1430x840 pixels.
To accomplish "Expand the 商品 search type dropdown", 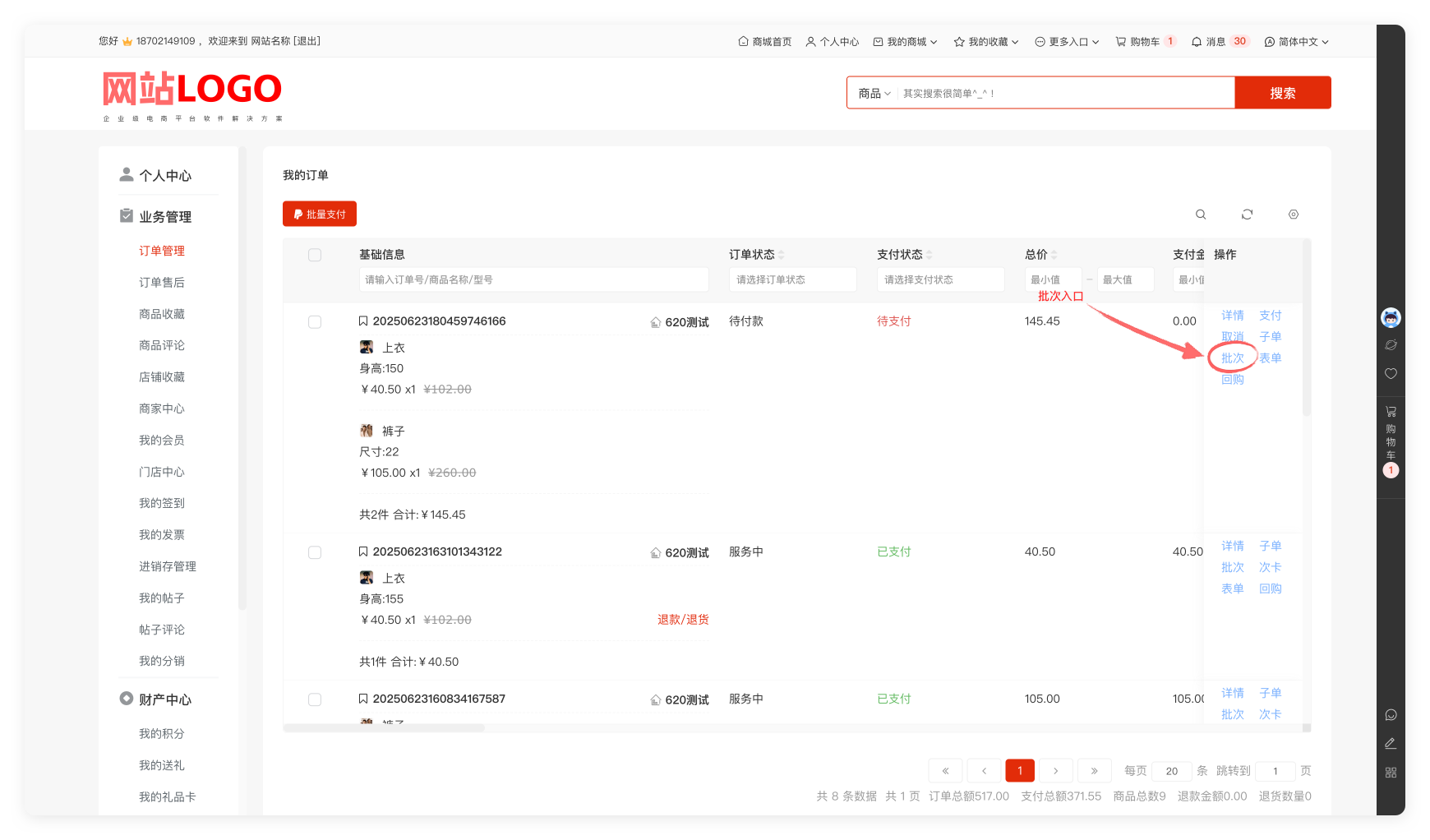I will click(874, 94).
